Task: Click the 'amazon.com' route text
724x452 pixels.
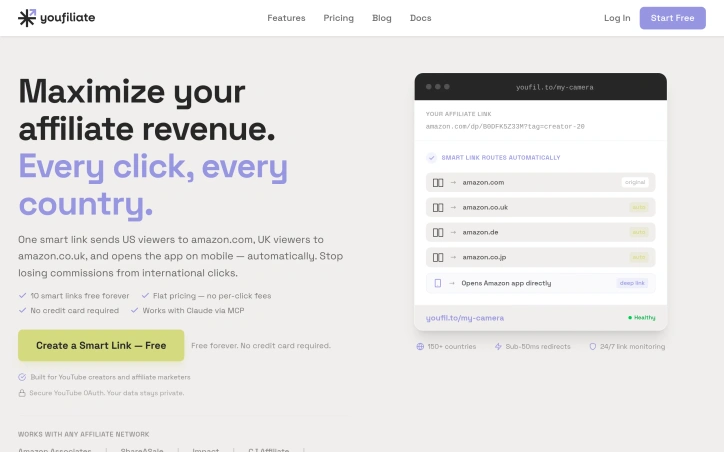Action: [x=483, y=182]
